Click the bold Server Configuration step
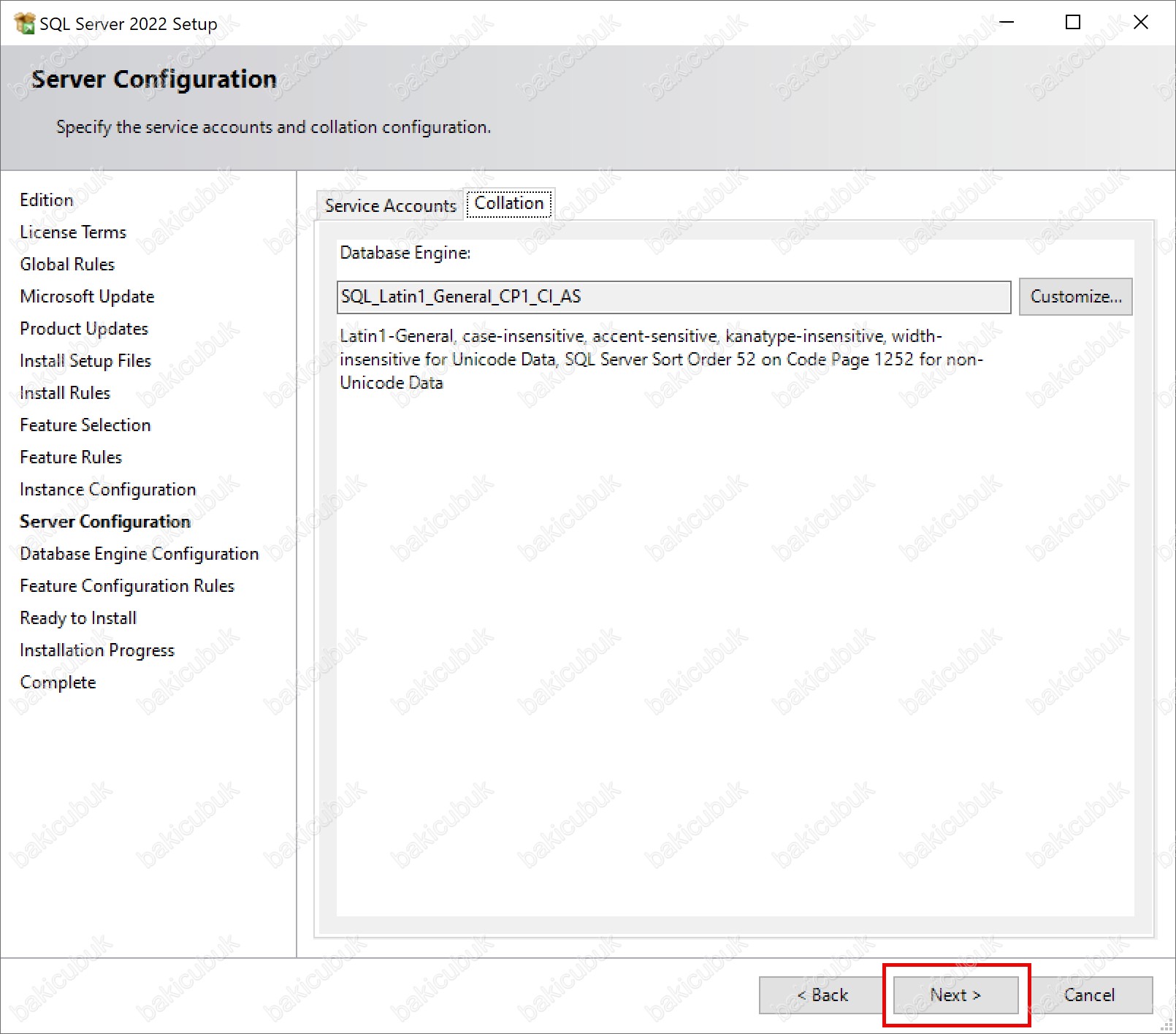The height and width of the screenshot is (1034, 1176). point(105,522)
